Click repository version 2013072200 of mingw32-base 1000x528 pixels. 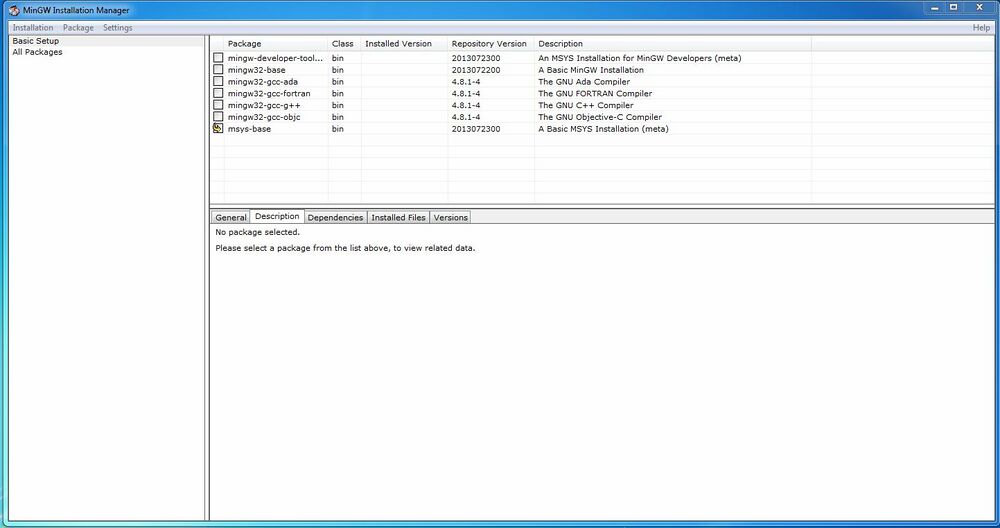tap(476, 70)
